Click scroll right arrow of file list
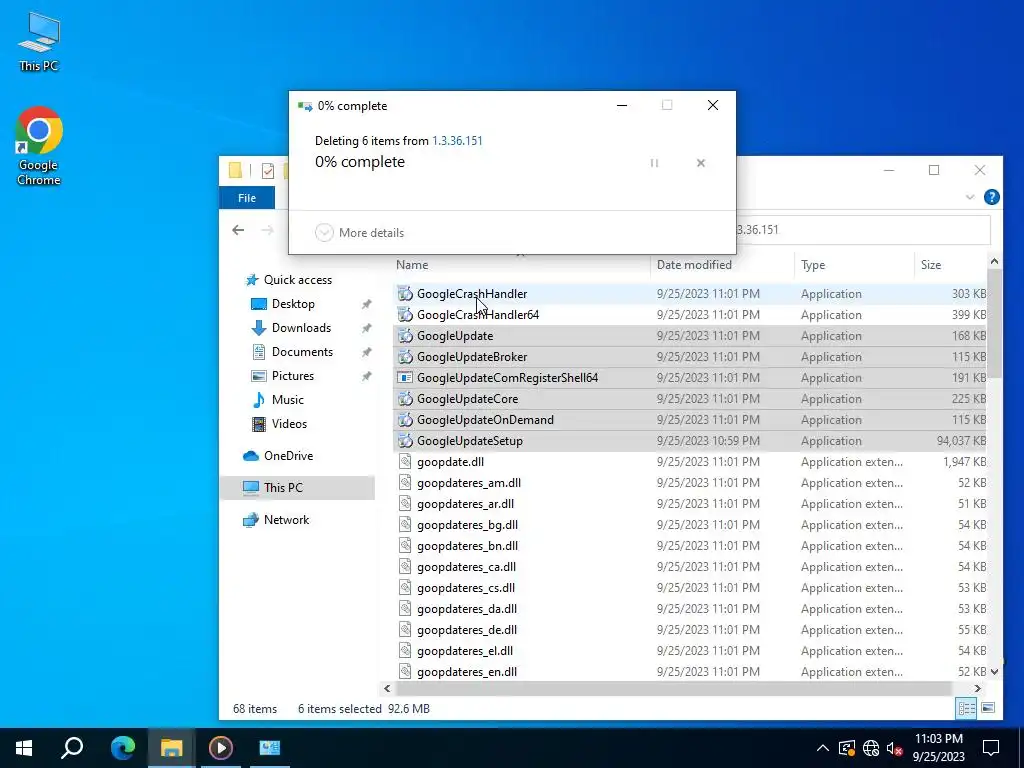This screenshot has height=768, width=1024. click(978, 688)
